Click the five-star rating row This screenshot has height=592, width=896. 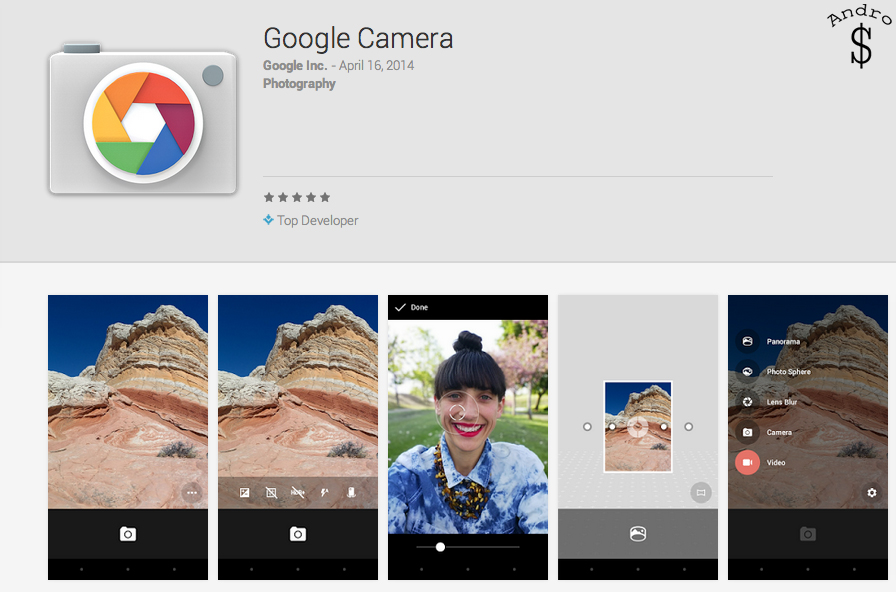coord(297,197)
